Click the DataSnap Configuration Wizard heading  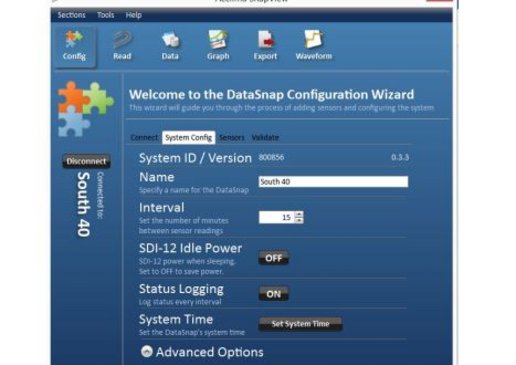pos(271,95)
